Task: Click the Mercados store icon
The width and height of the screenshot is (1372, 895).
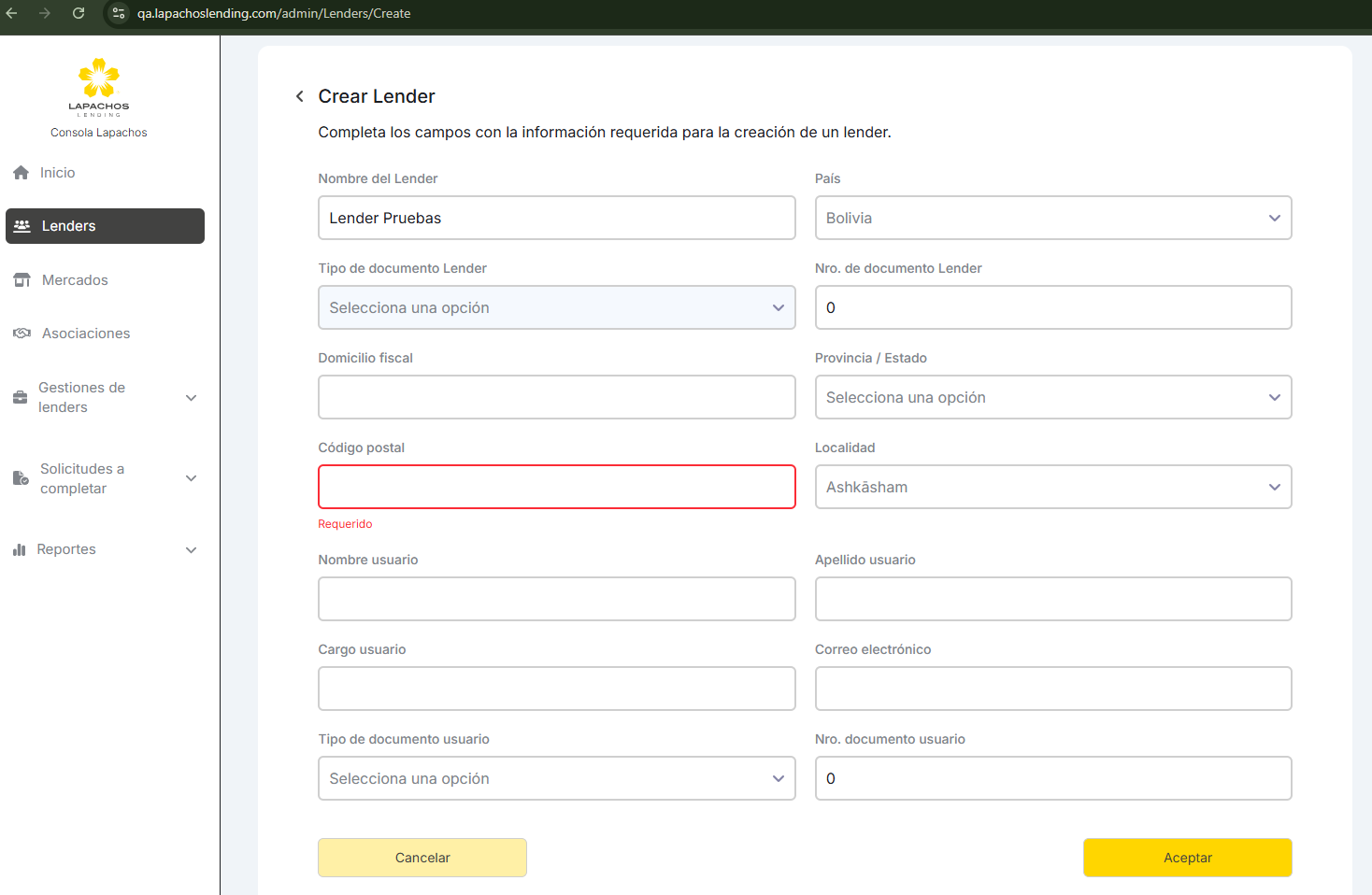Action: click(22, 280)
